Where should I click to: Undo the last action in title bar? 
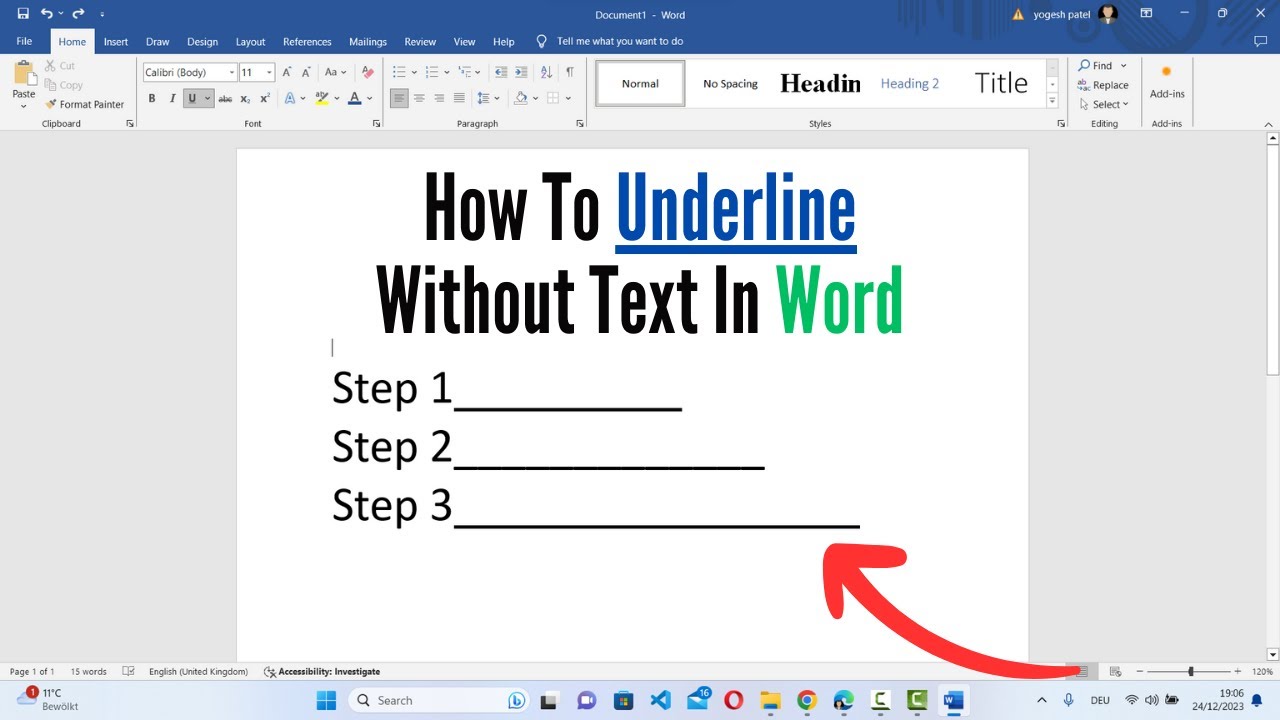(46, 14)
